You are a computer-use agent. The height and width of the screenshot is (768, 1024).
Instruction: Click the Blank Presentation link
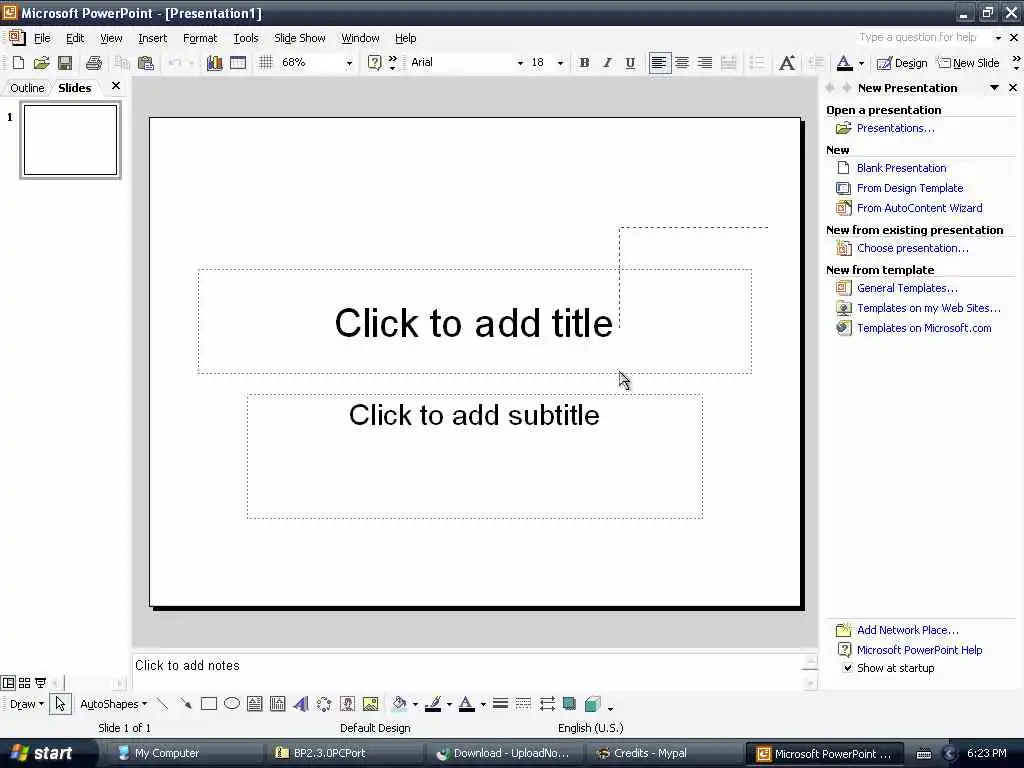[x=901, y=168]
